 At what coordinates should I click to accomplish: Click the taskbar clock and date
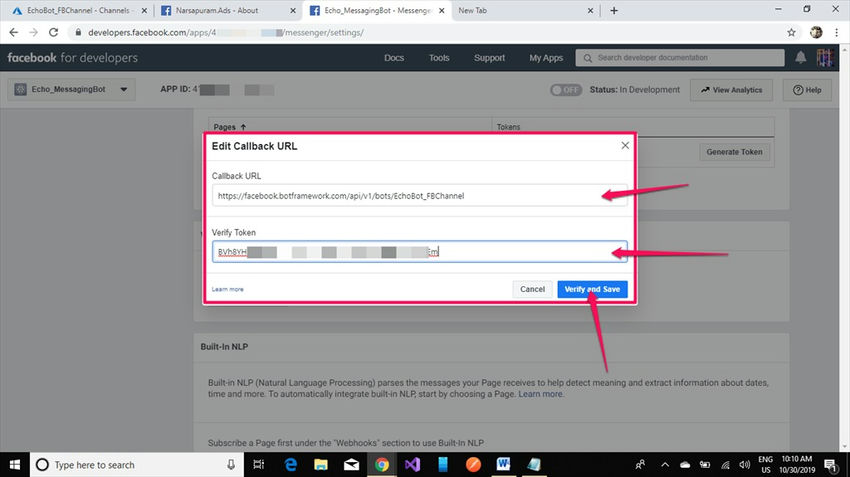point(797,465)
